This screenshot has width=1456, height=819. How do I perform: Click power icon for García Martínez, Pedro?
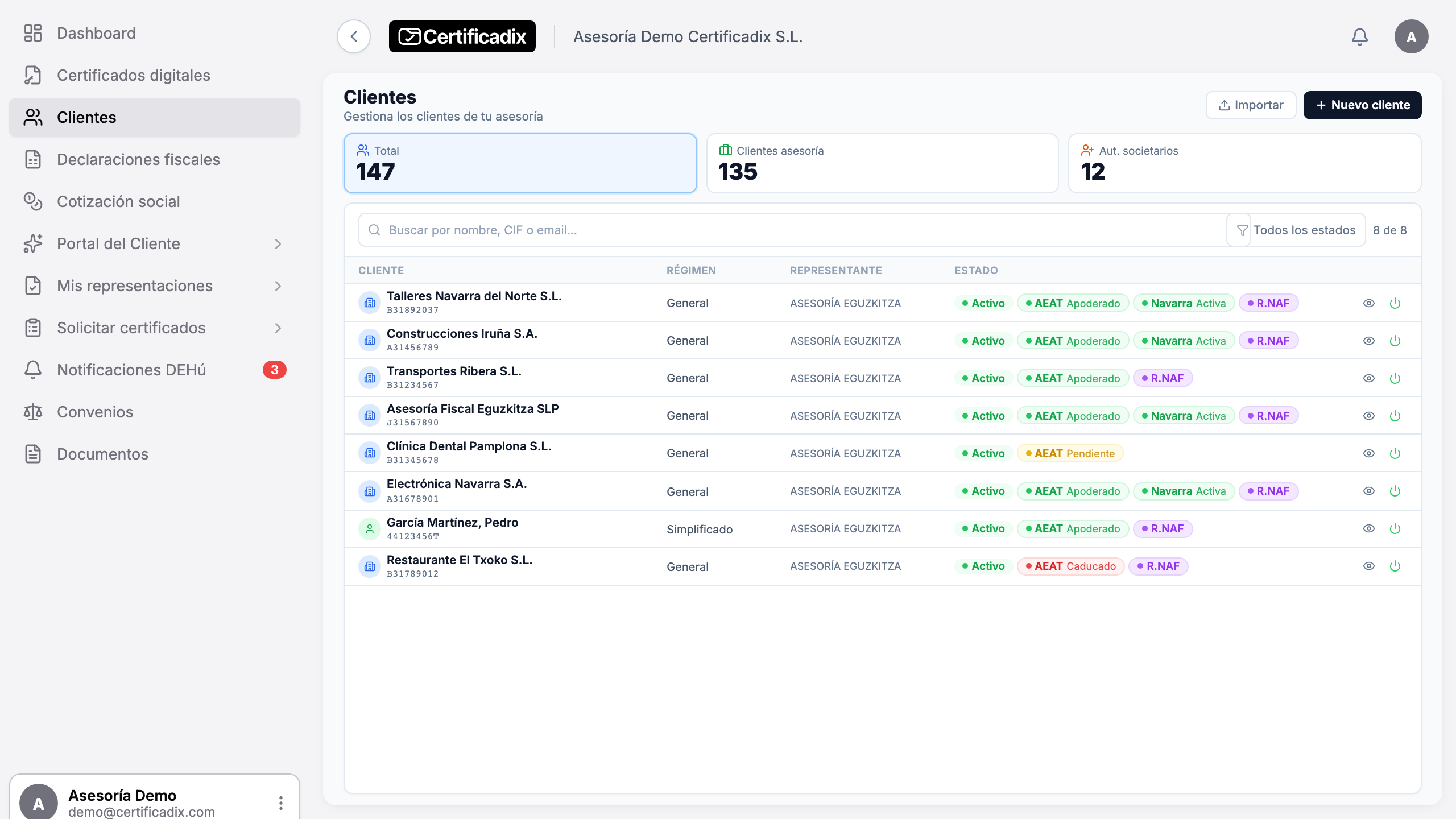[x=1395, y=528]
